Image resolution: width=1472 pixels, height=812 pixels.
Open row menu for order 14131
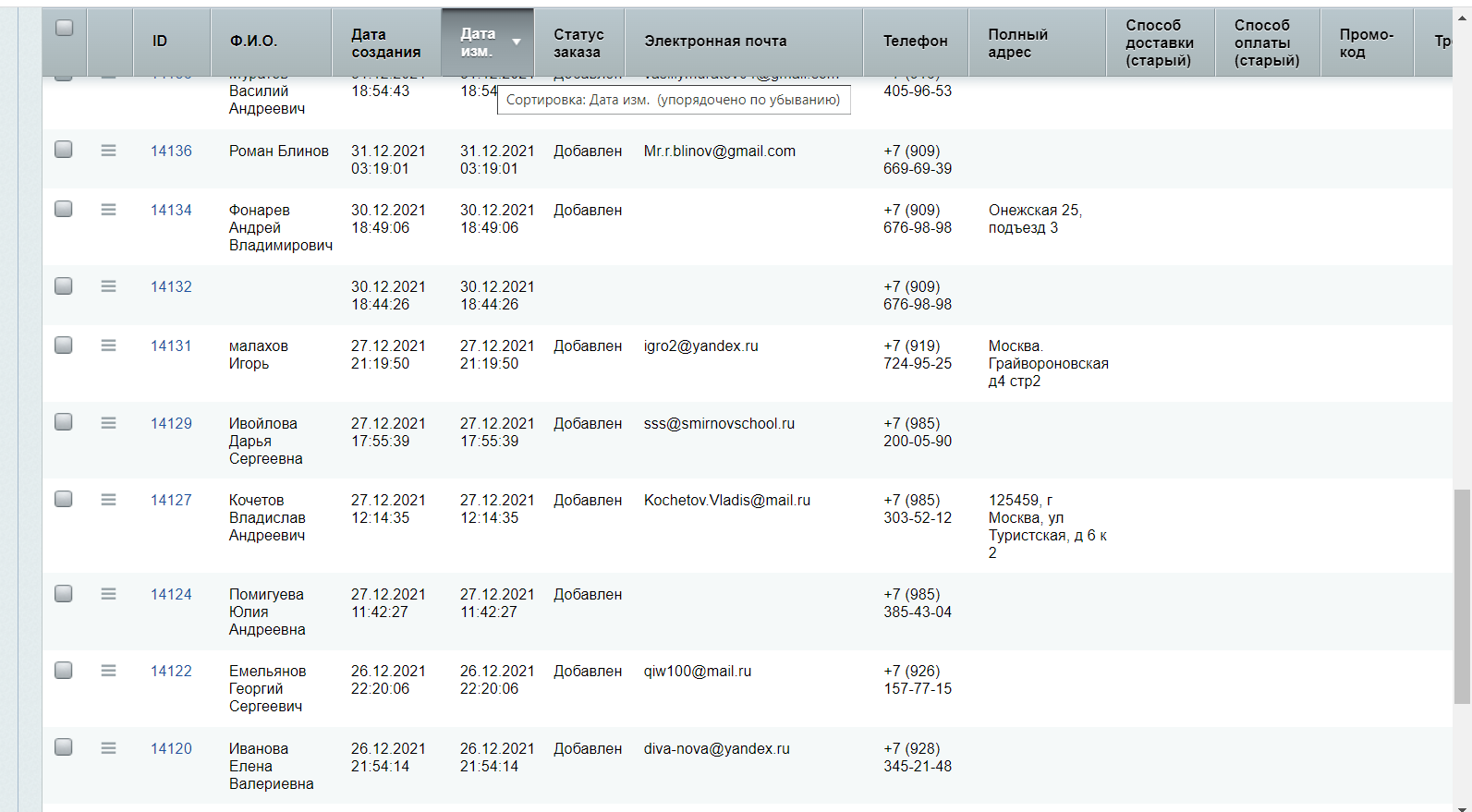108,345
